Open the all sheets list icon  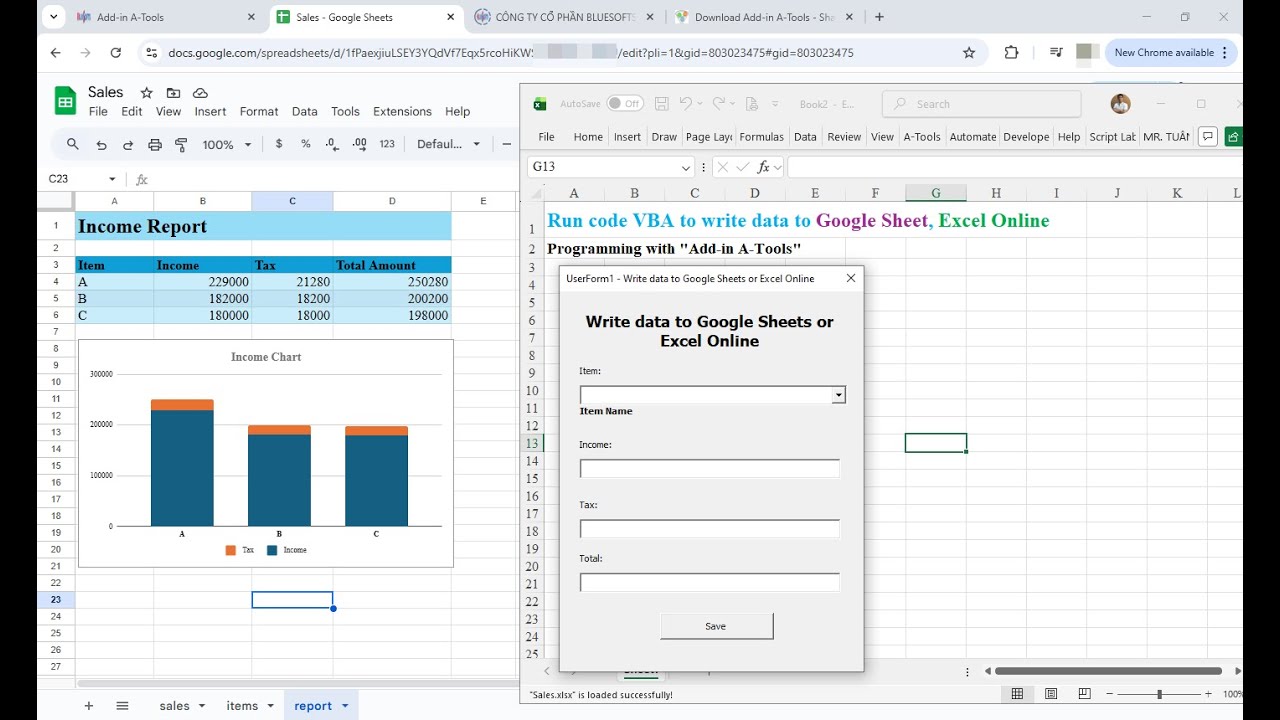[x=122, y=705]
